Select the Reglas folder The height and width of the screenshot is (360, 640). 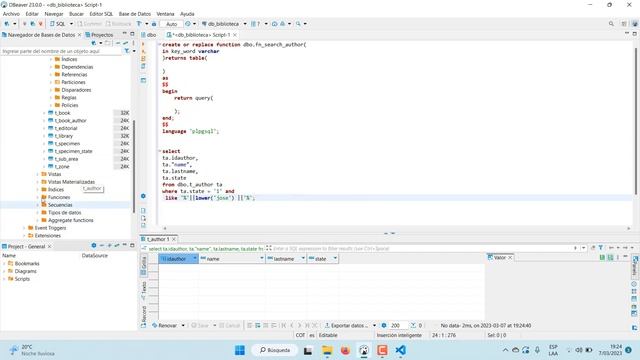pos(69,98)
